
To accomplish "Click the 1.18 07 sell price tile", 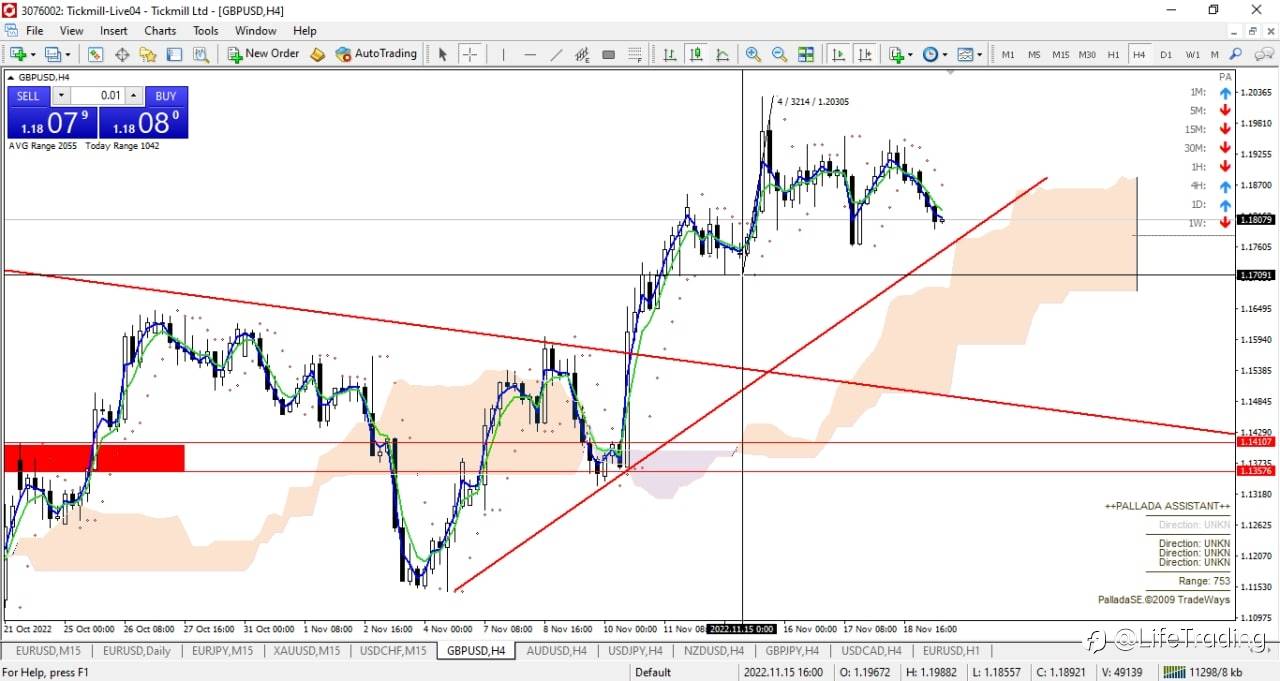I will [52, 123].
